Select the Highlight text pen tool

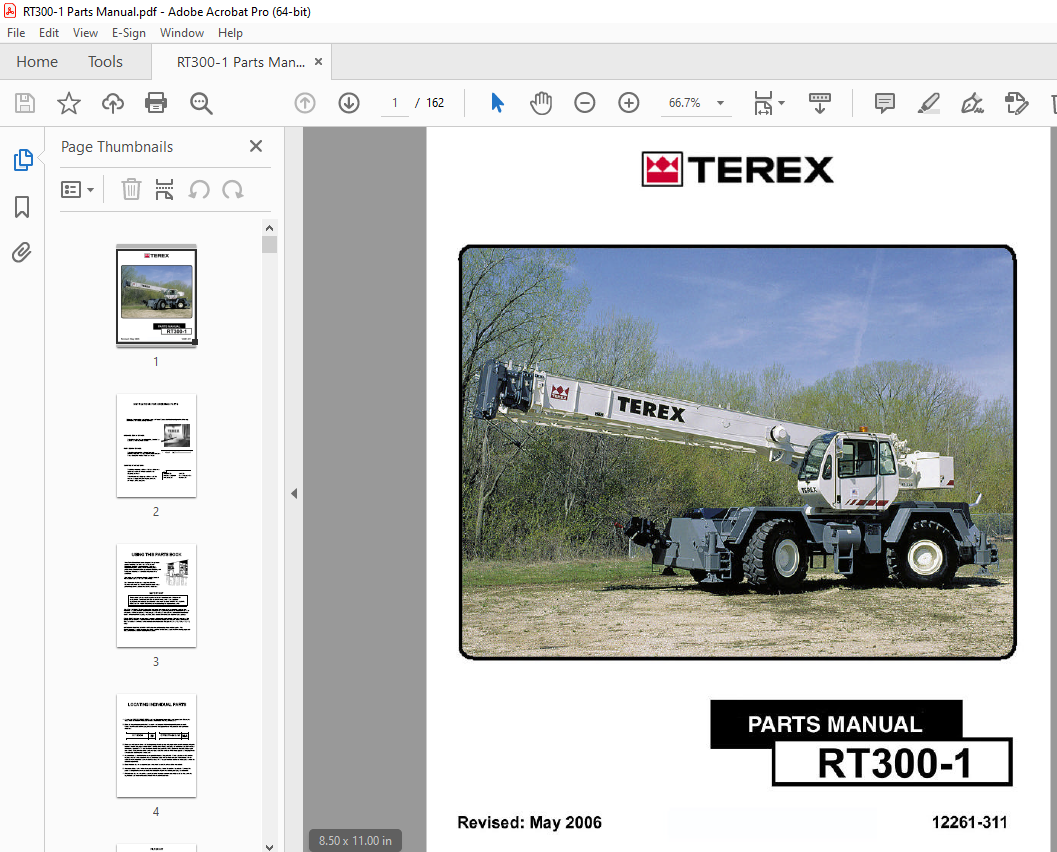(x=929, y=103)
